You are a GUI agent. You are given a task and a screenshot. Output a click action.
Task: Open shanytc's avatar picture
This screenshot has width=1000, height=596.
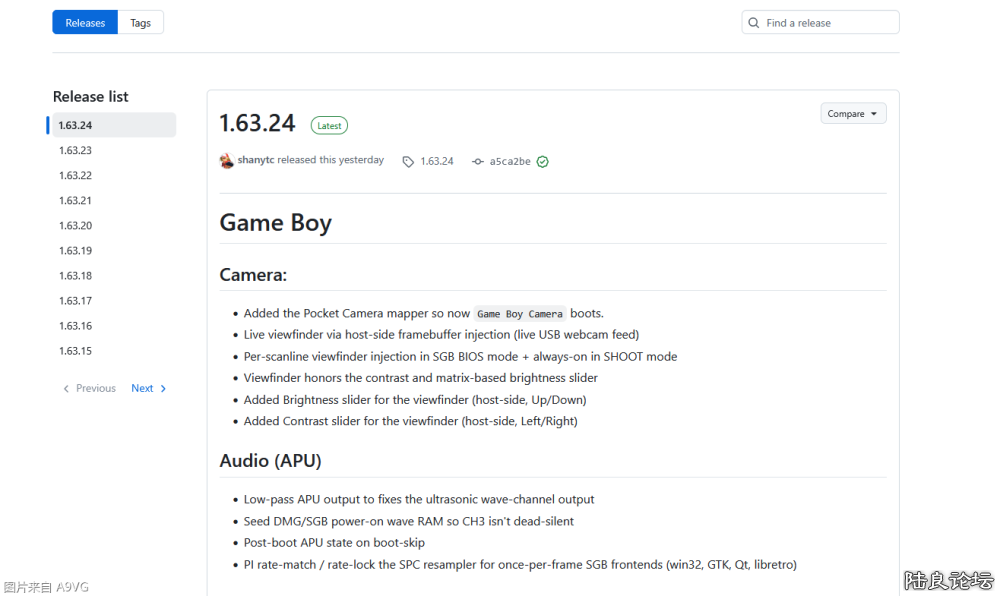[x=226, y=161]
